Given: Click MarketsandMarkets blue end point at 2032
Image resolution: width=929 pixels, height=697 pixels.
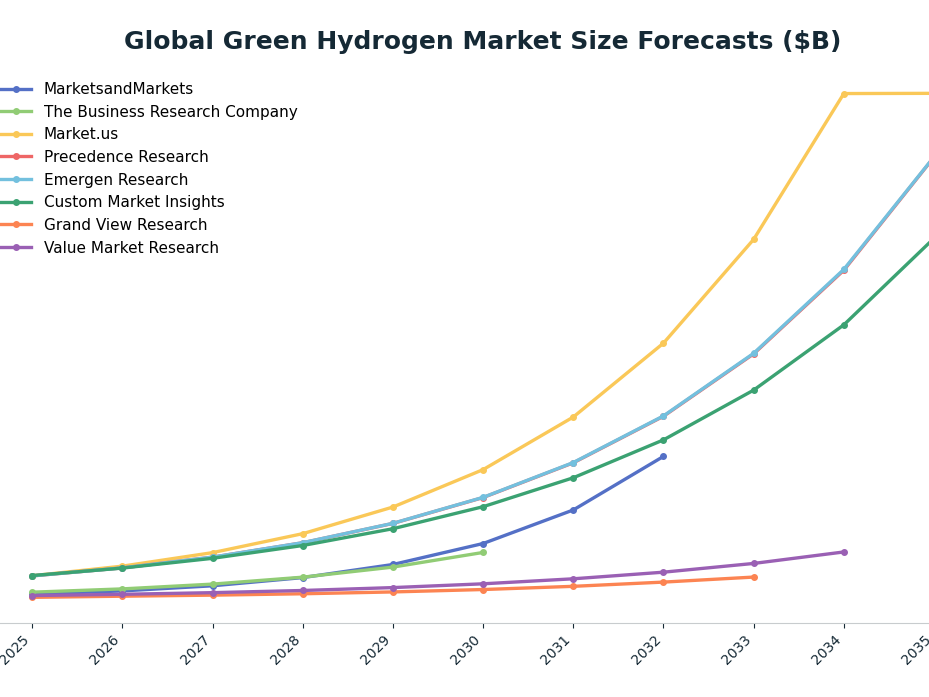Looking at the screenshot, I should [664, 456].
